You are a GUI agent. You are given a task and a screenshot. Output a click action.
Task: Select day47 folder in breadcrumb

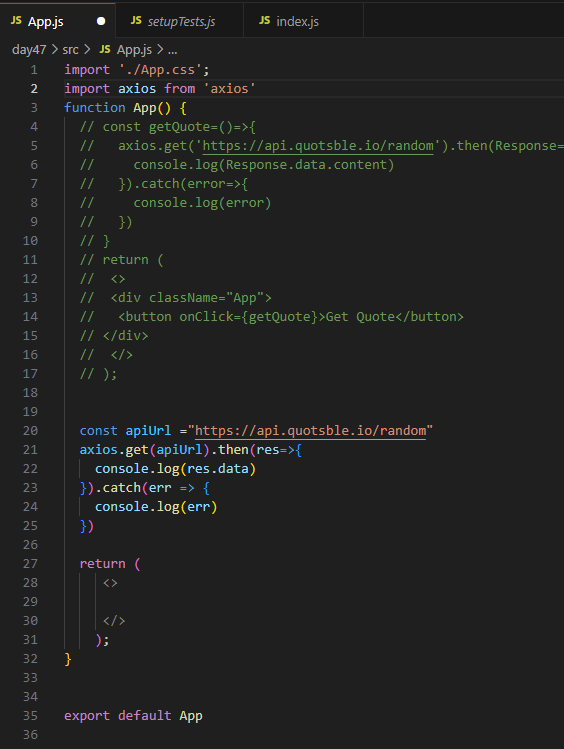(29, 50)
